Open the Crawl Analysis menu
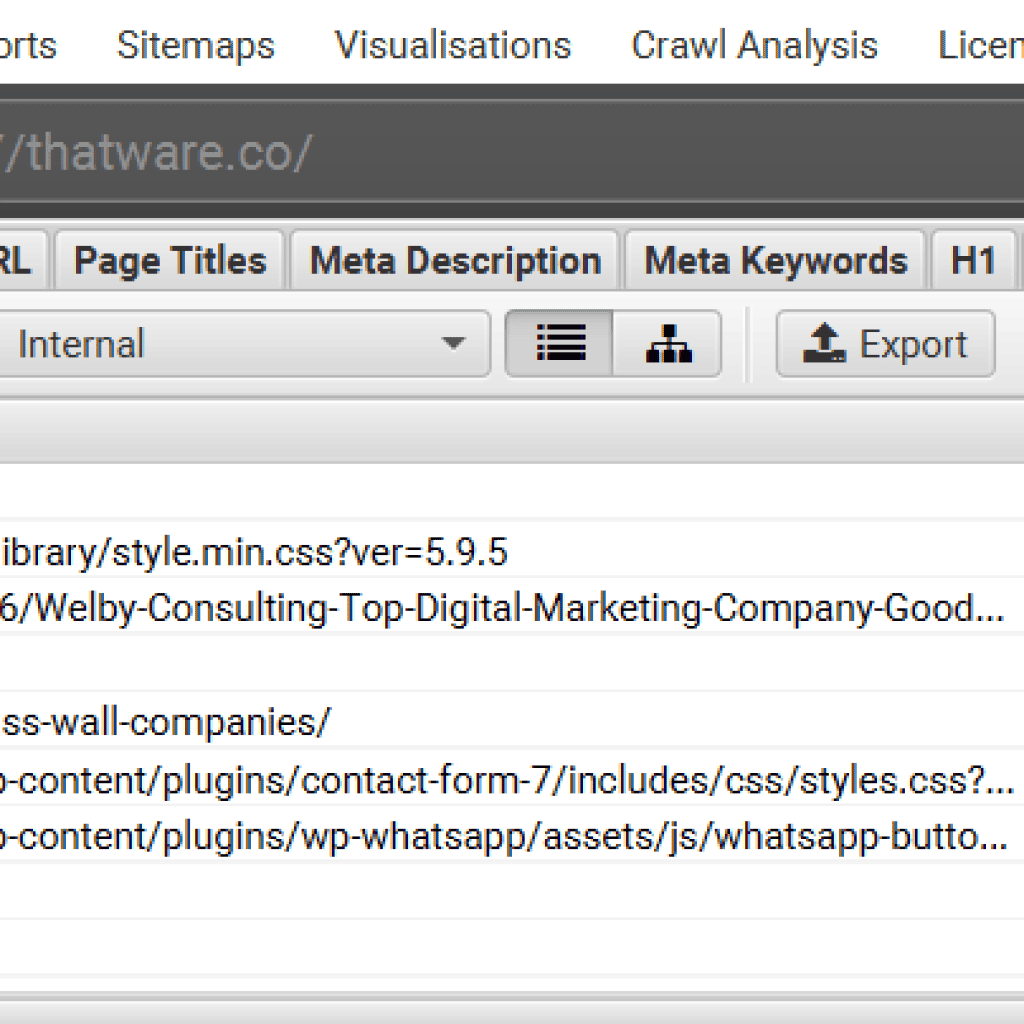The image size is (1024, 1024). pyautogui.click(x=755, y=46)
